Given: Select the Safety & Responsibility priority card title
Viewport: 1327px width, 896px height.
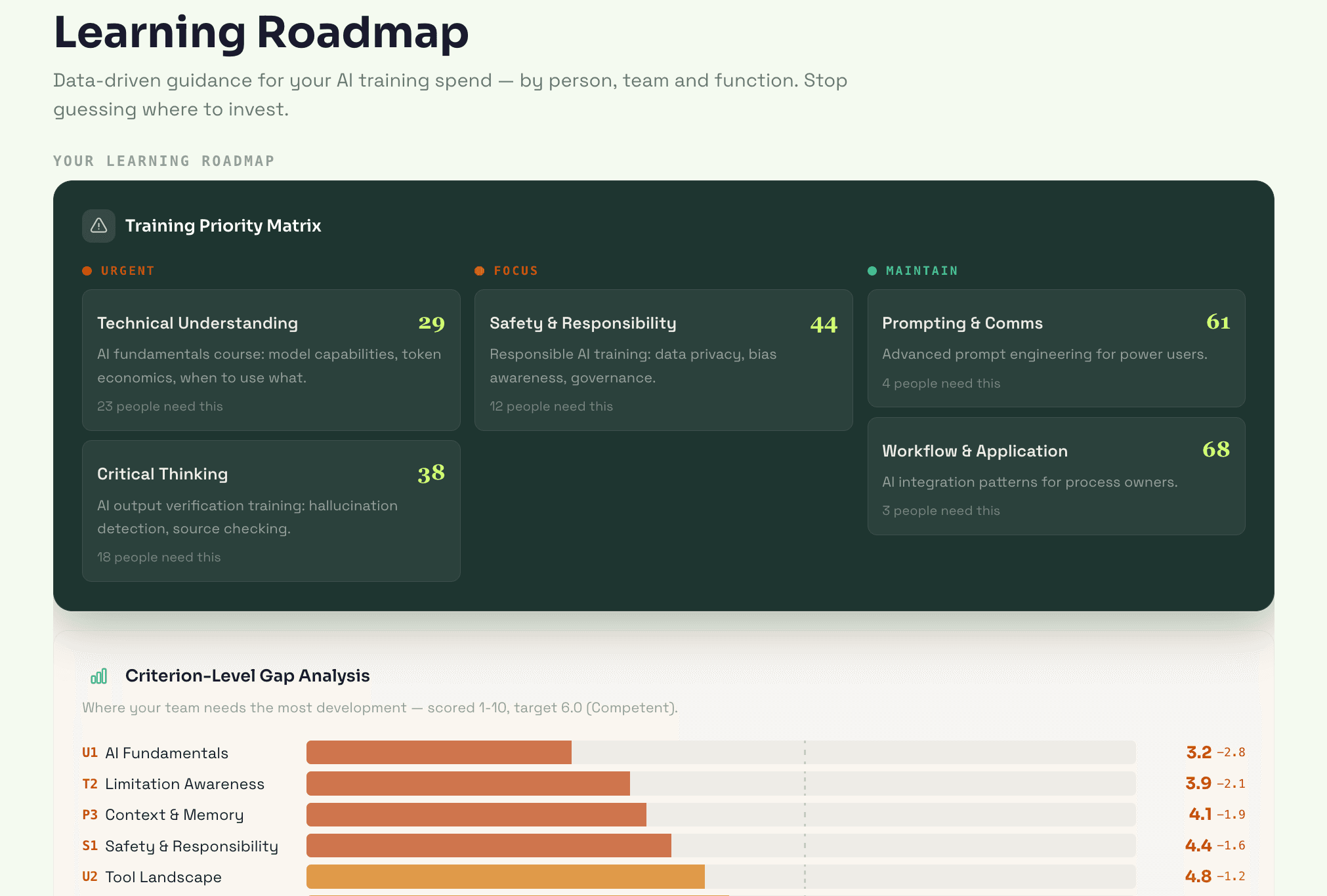Looking at the screenshot, I should pos(583,323).
